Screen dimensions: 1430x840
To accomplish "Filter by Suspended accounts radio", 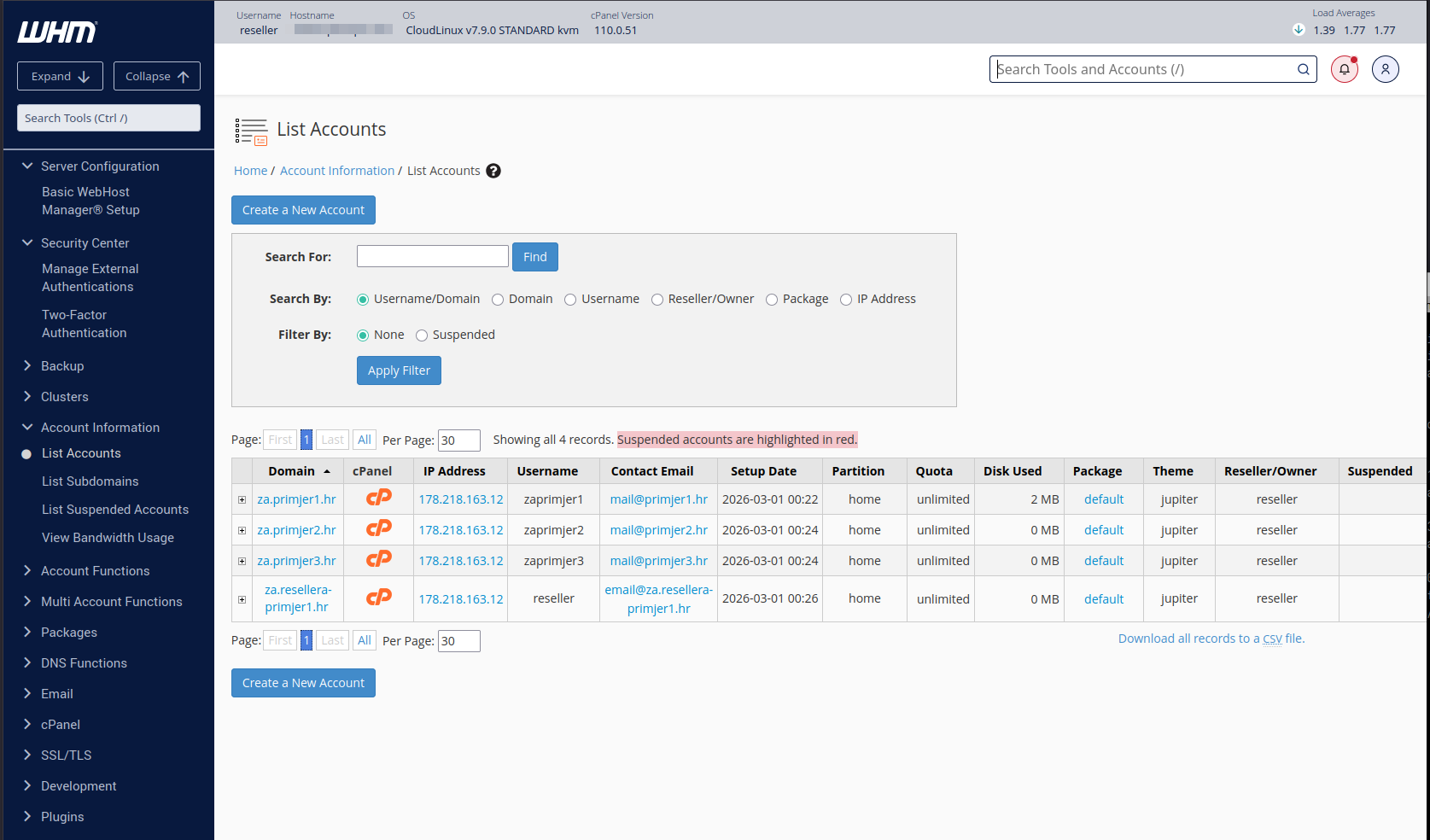I will pos(422,335).
